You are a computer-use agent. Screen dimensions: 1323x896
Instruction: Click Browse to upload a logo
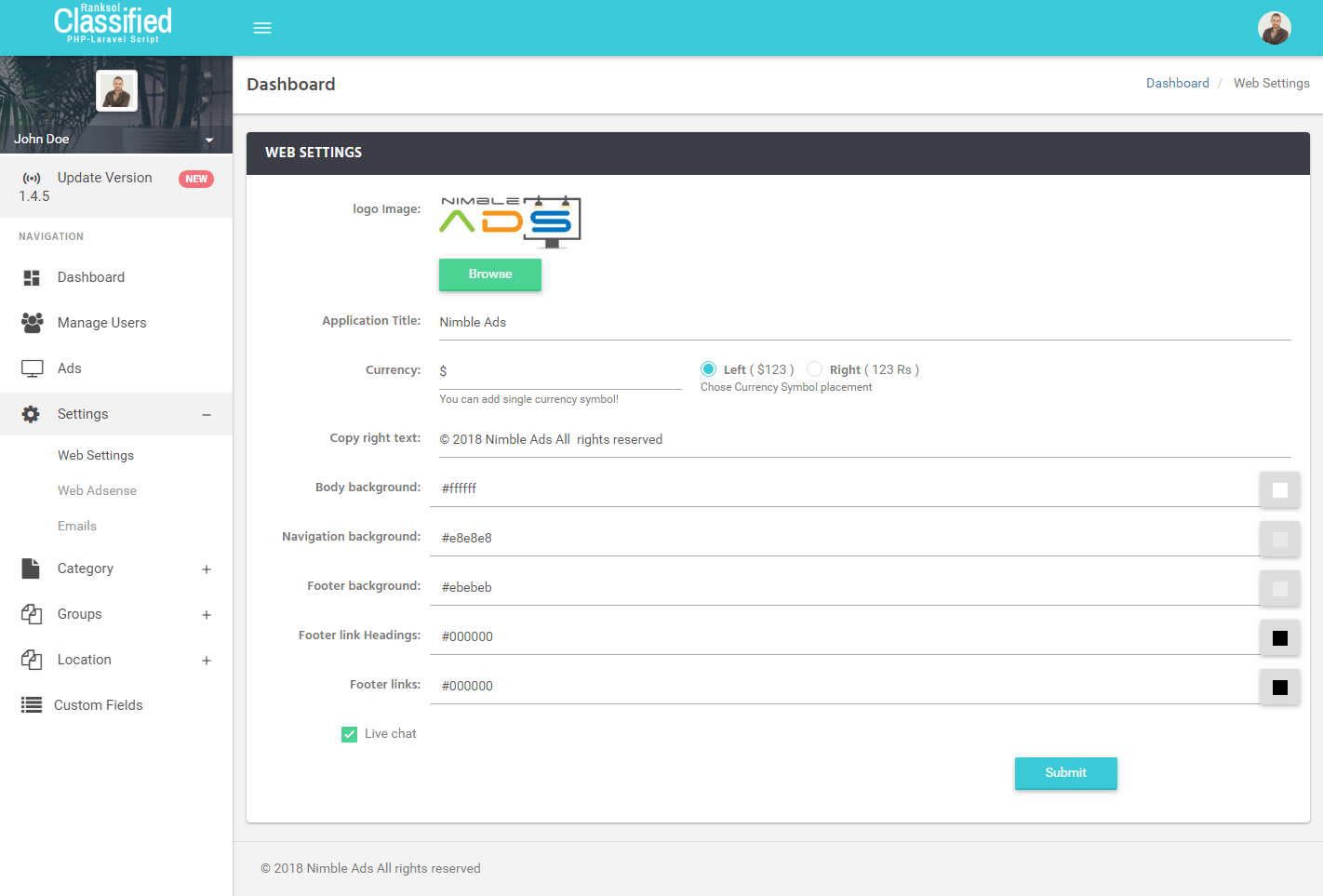click(x=490, y=274)
